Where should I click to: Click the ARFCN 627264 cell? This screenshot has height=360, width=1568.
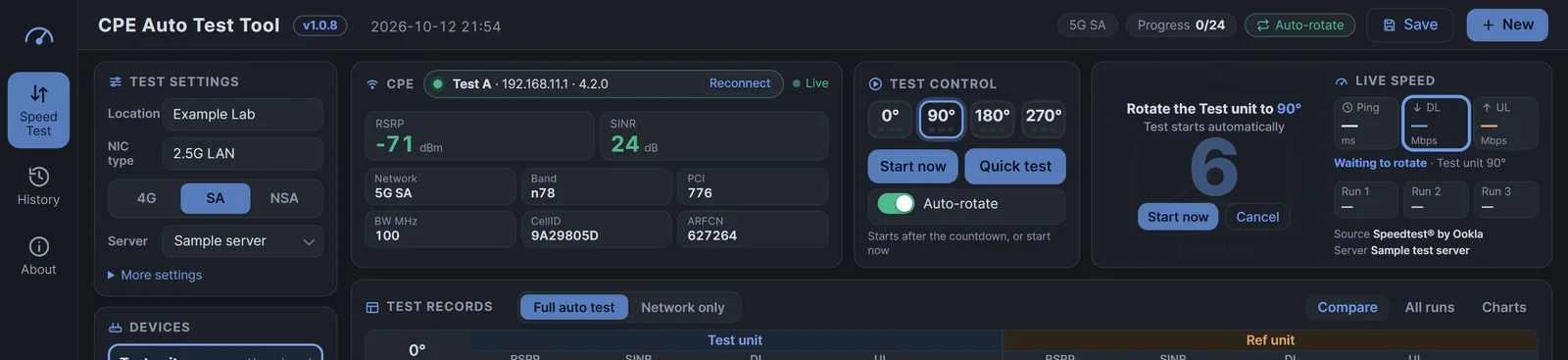point(753,229)
